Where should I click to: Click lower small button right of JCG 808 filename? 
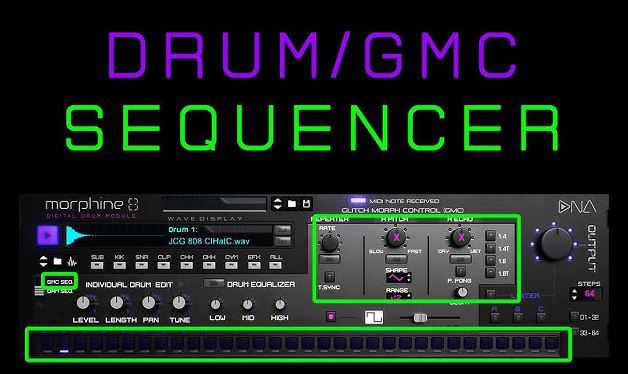[282, 241]
